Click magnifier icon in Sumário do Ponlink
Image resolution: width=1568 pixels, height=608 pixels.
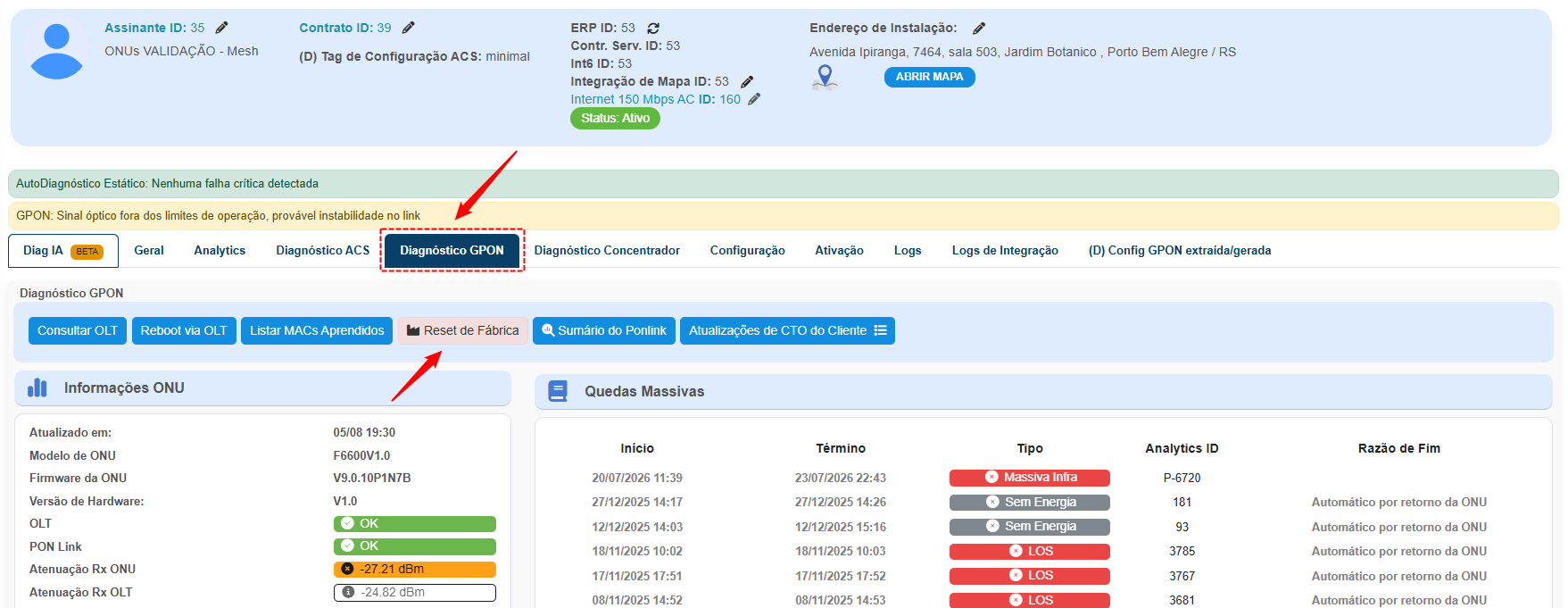[x=548, y=330]
